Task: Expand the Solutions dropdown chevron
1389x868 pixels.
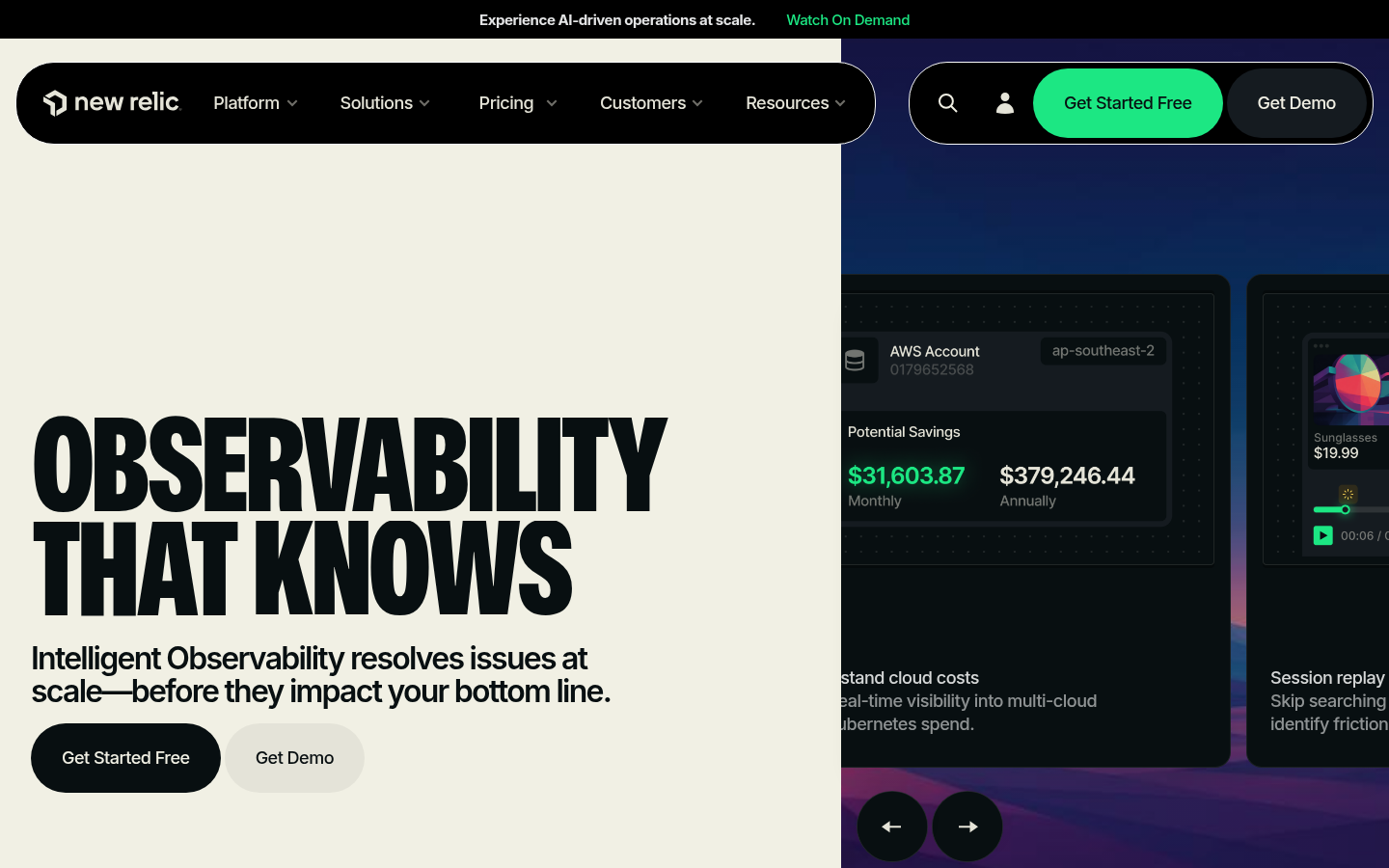Action: pyautogui.click(x=424, y=103)
